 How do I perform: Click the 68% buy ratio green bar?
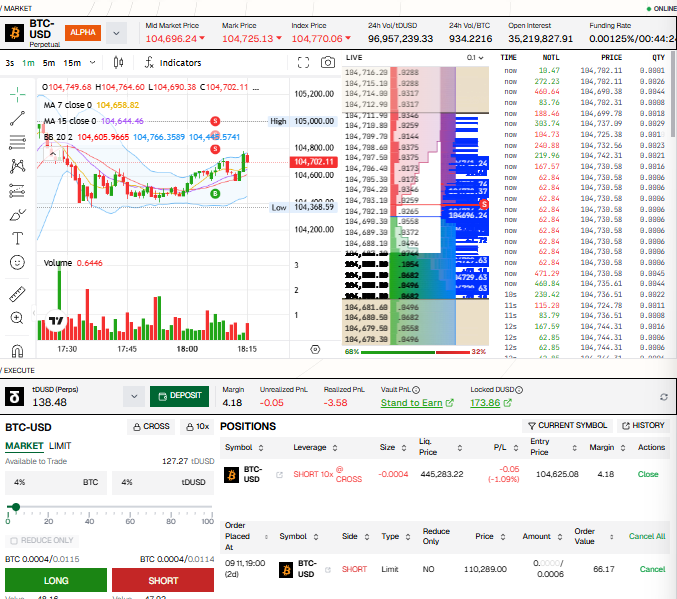[x=398, y=352]
